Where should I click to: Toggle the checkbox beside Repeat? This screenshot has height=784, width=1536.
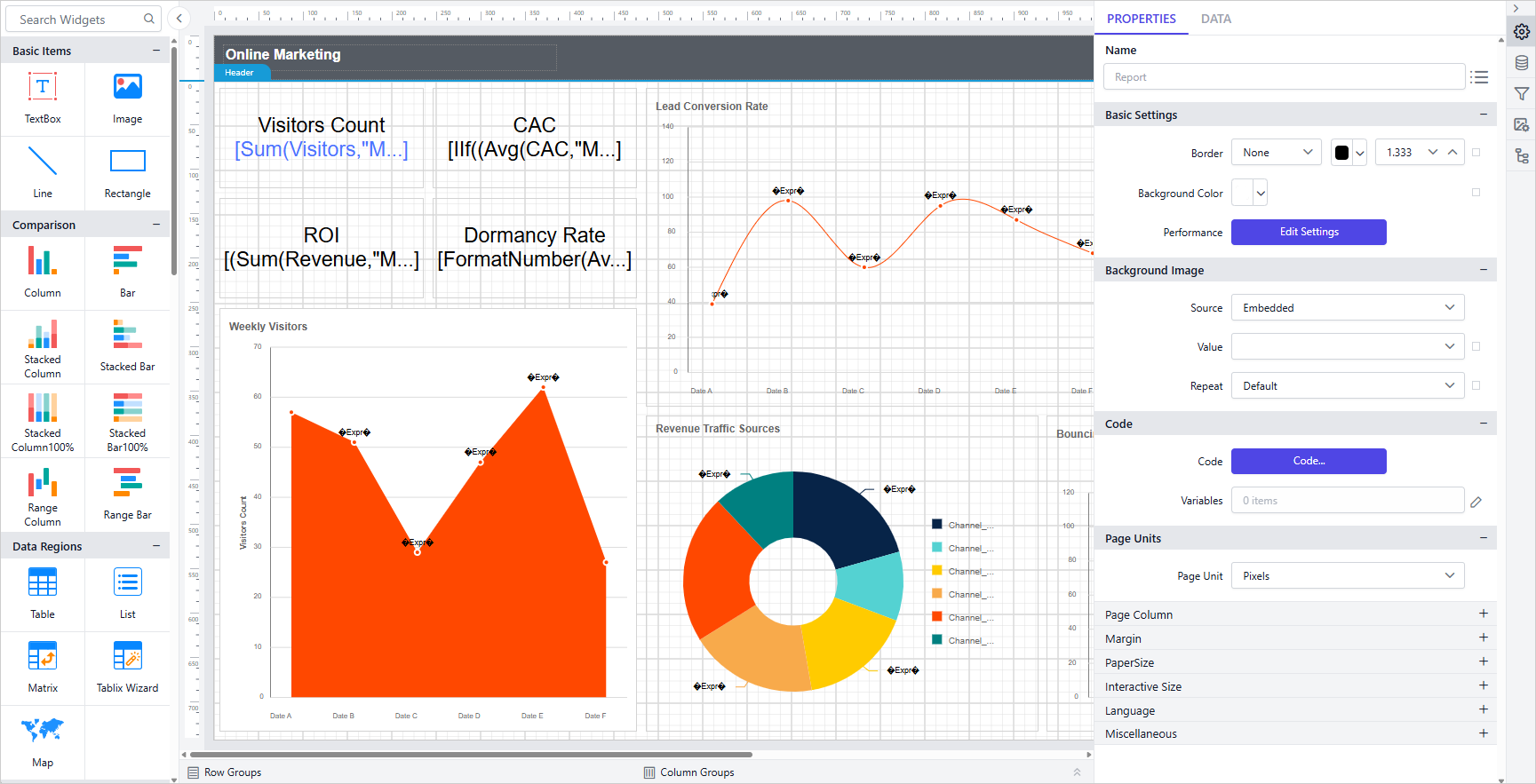pyautogui.click(x=1476, y=385)
